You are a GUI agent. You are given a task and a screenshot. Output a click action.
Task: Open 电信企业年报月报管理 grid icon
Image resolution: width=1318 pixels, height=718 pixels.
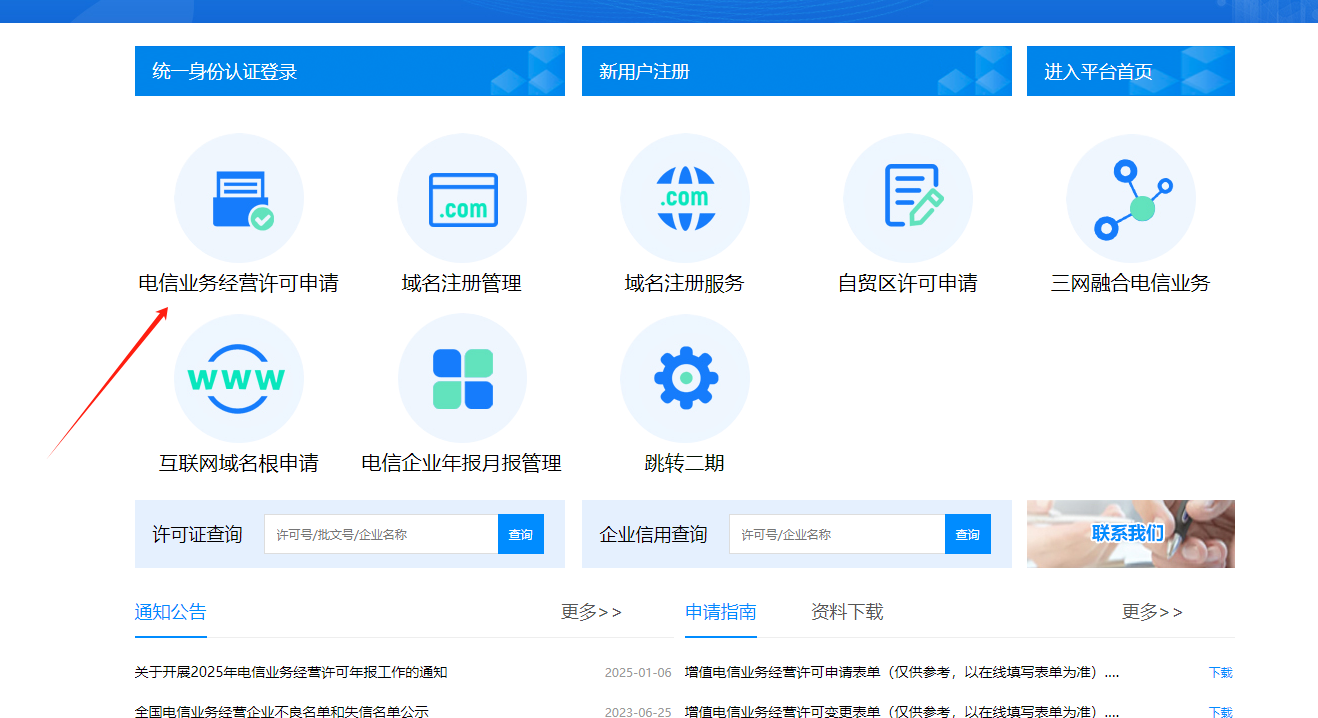pos(462,379)
